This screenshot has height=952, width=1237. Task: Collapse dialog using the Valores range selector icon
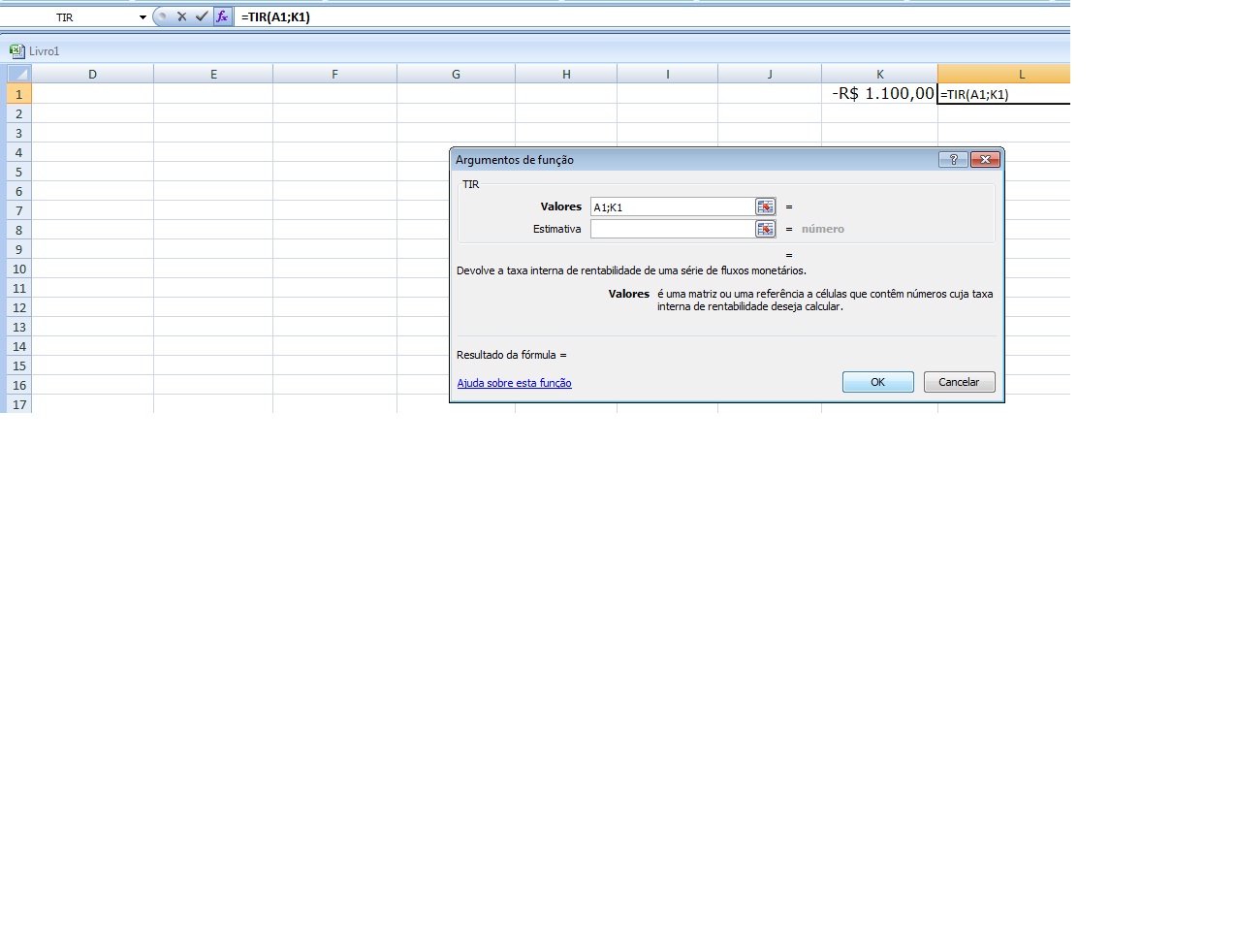[765, 206]
